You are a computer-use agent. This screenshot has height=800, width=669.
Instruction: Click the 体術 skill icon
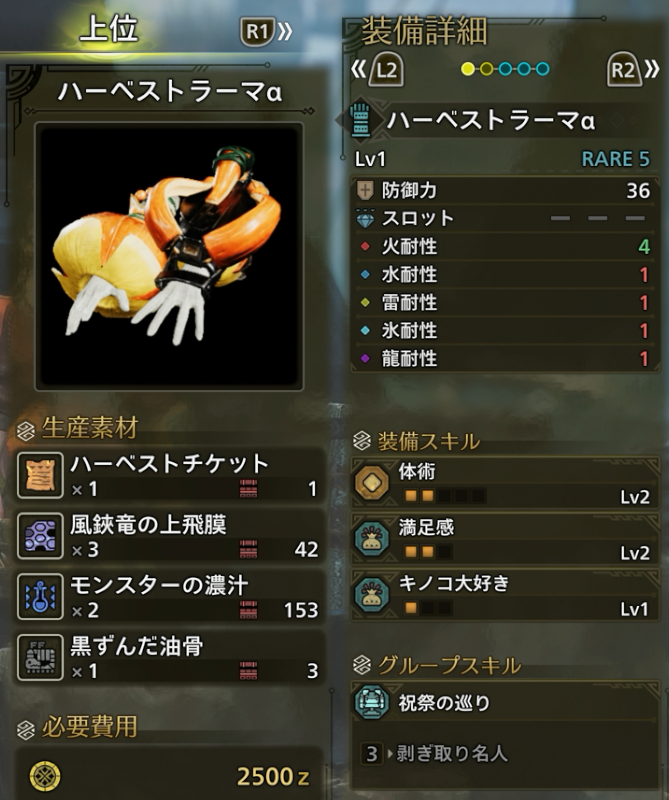[372, 481]
